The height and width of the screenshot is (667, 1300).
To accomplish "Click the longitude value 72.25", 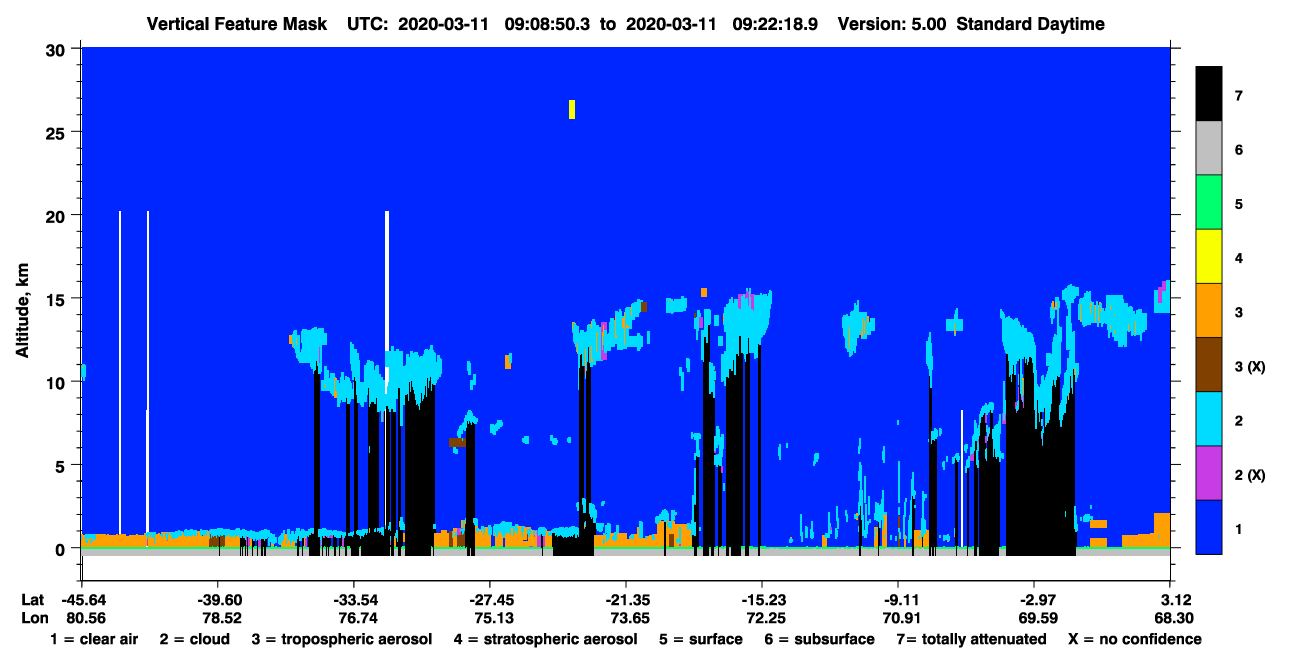I will (766, 618).
